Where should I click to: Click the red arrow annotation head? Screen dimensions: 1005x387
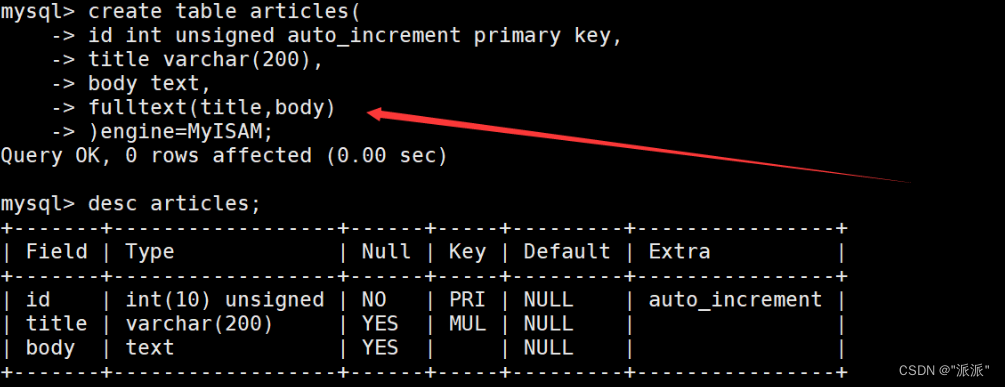point(379,115)
